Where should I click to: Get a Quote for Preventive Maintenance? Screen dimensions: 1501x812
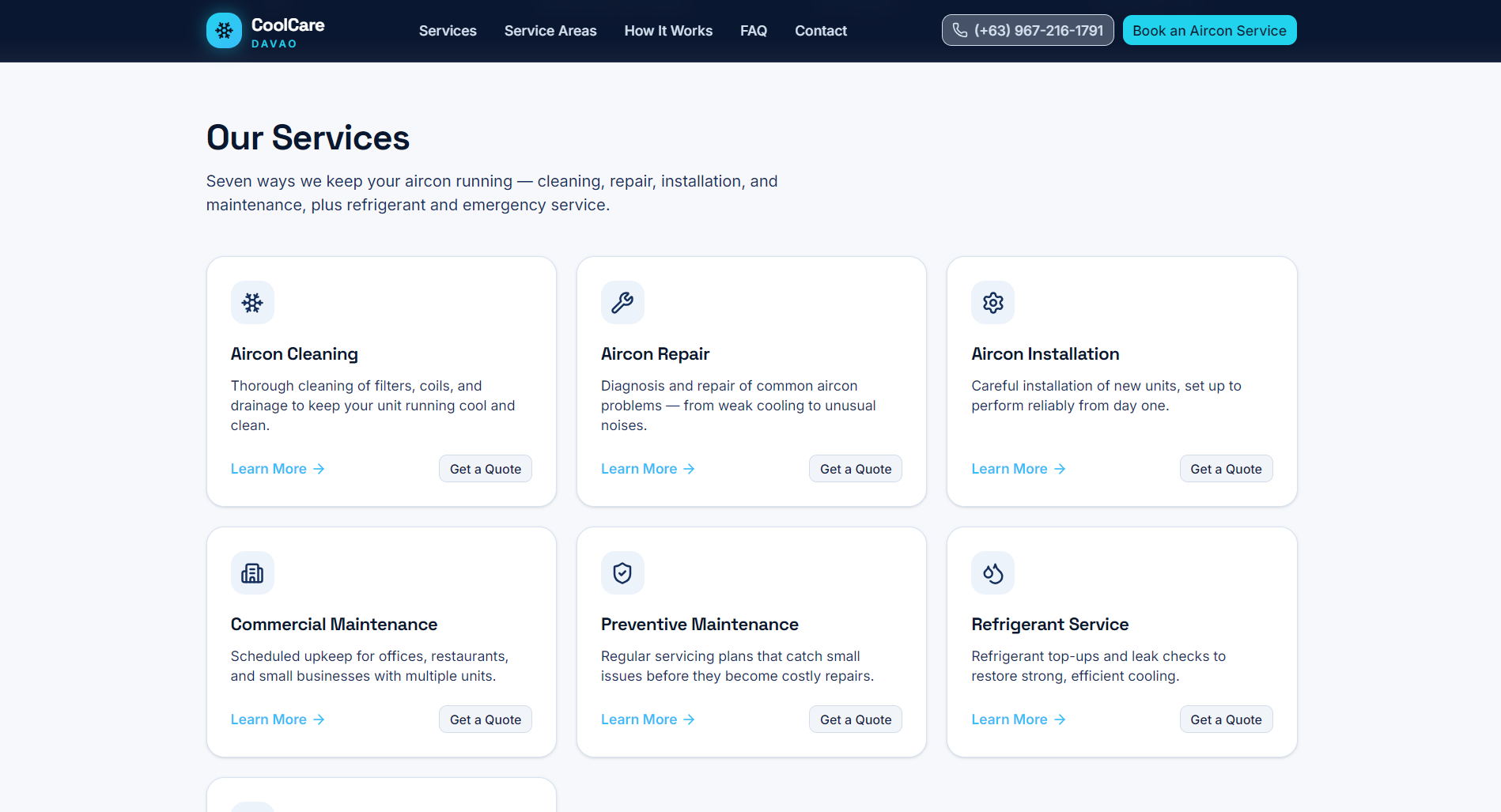click(x=856, y=719)
